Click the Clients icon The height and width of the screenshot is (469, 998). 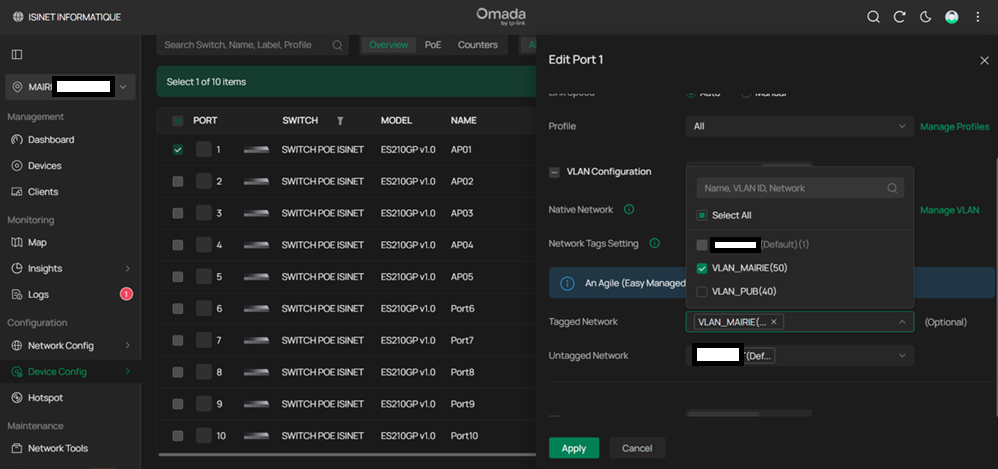17,192
